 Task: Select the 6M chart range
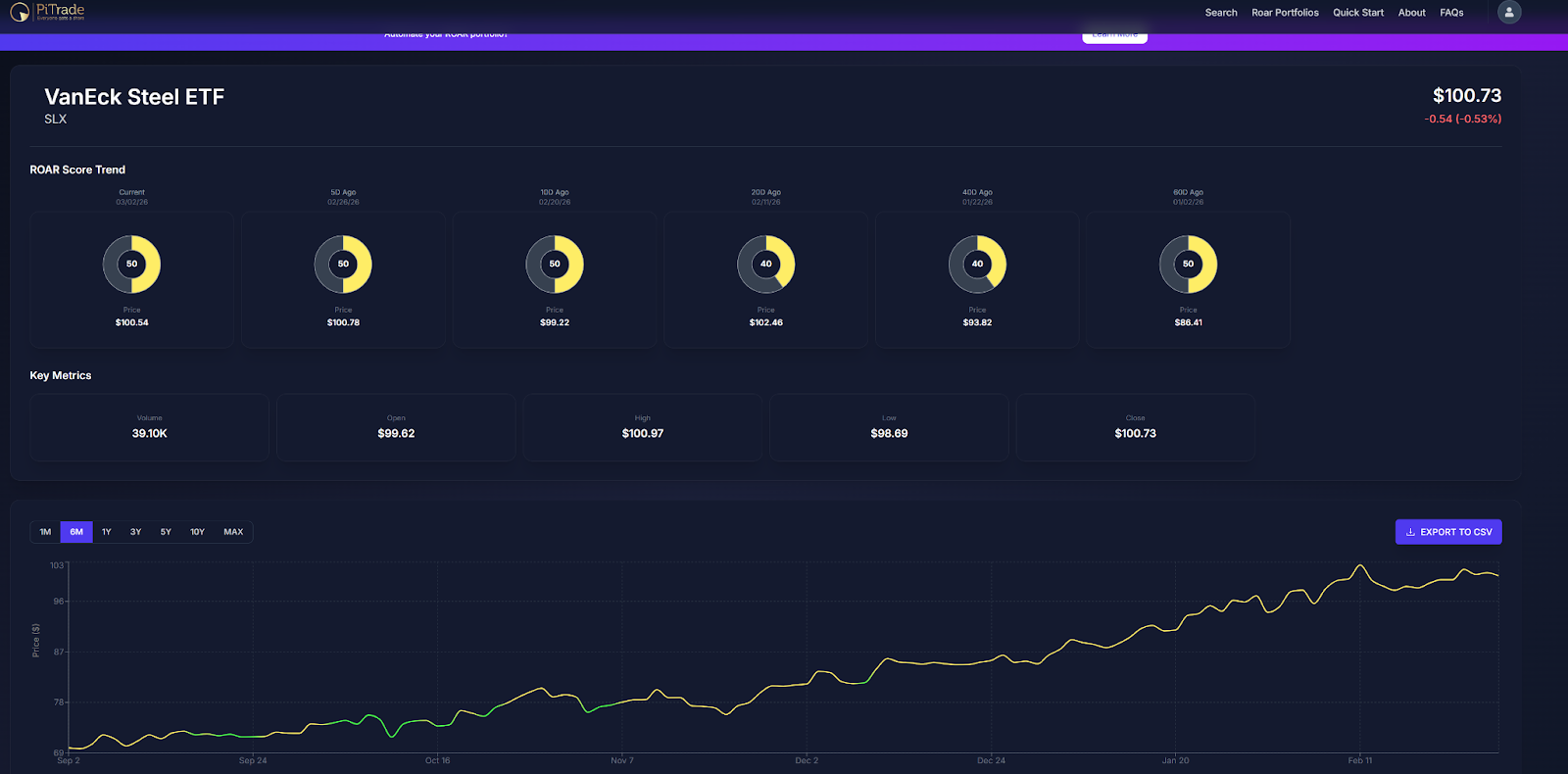coord(76,532)
